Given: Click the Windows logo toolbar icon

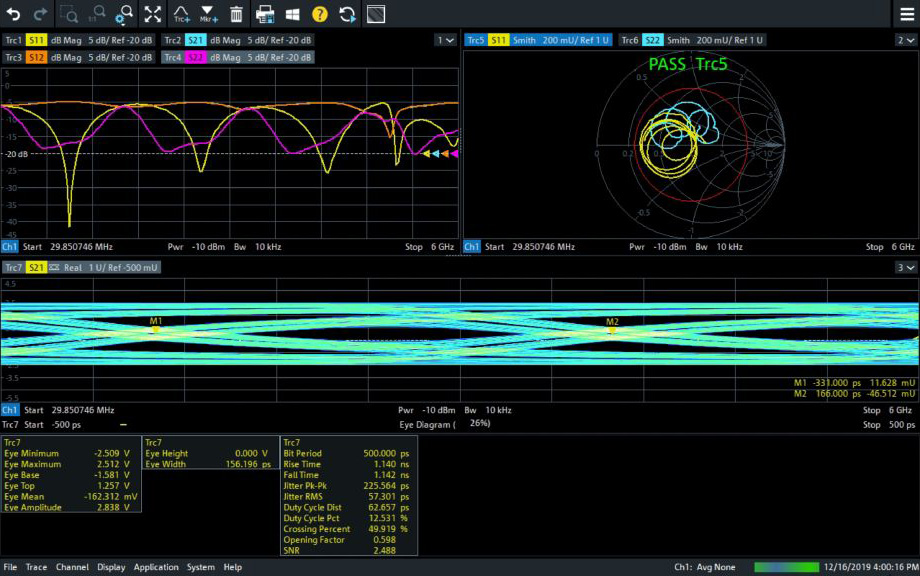Looking at the screenshot, I should tap(293, 14).
